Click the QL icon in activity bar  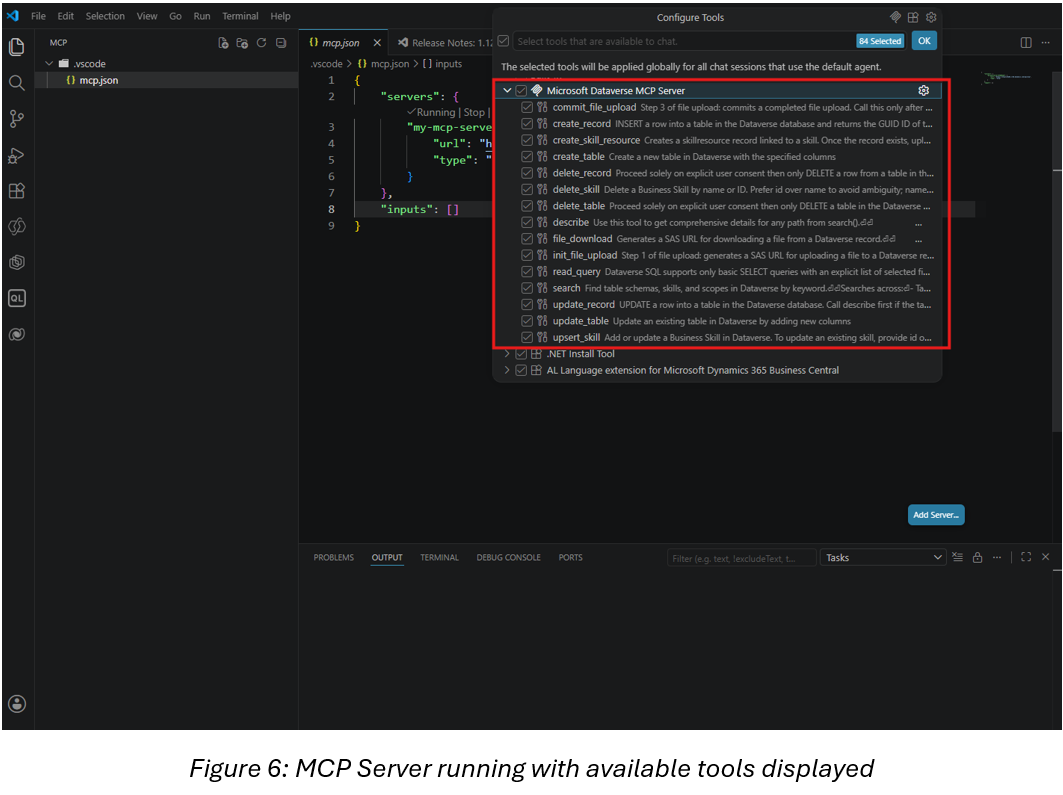[16, 298]
